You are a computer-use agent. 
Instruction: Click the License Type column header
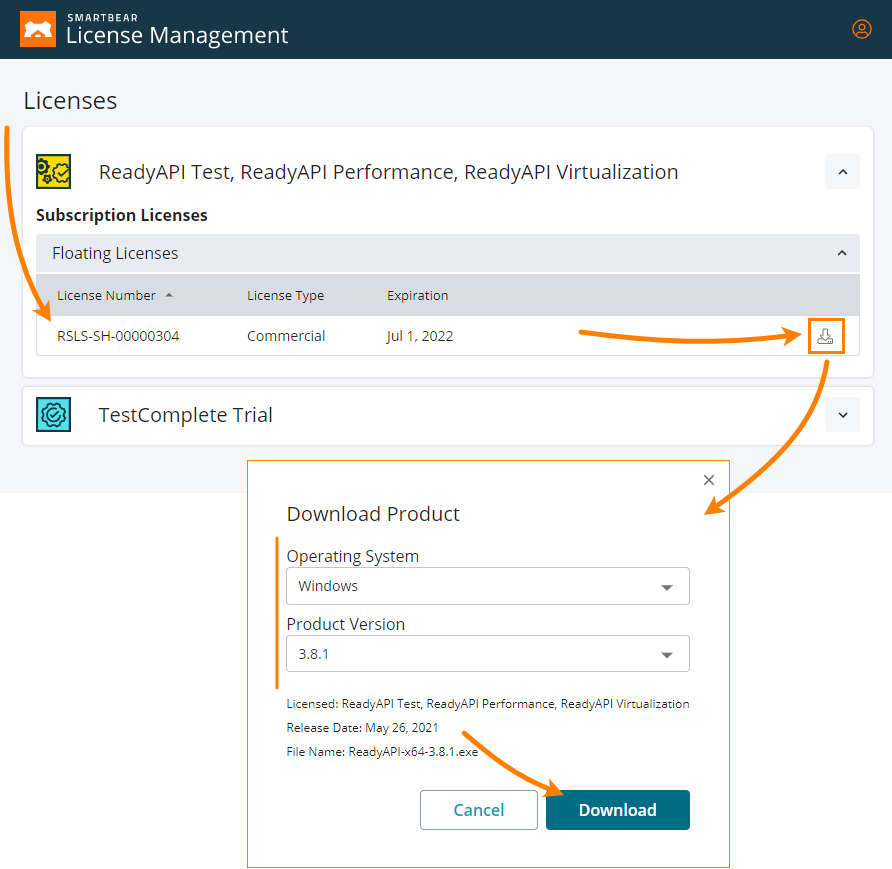(285, 296)
